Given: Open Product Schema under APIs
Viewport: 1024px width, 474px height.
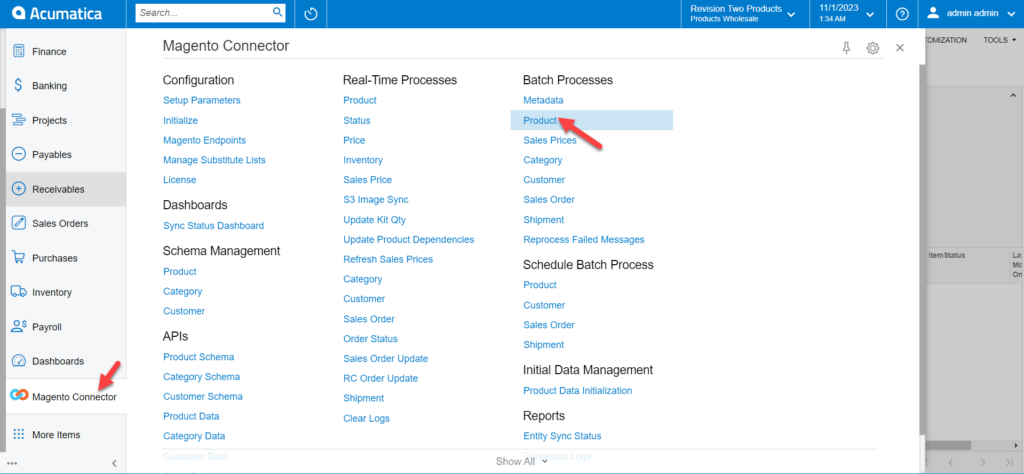Looking at the screenshot, I should coord(199,357).
